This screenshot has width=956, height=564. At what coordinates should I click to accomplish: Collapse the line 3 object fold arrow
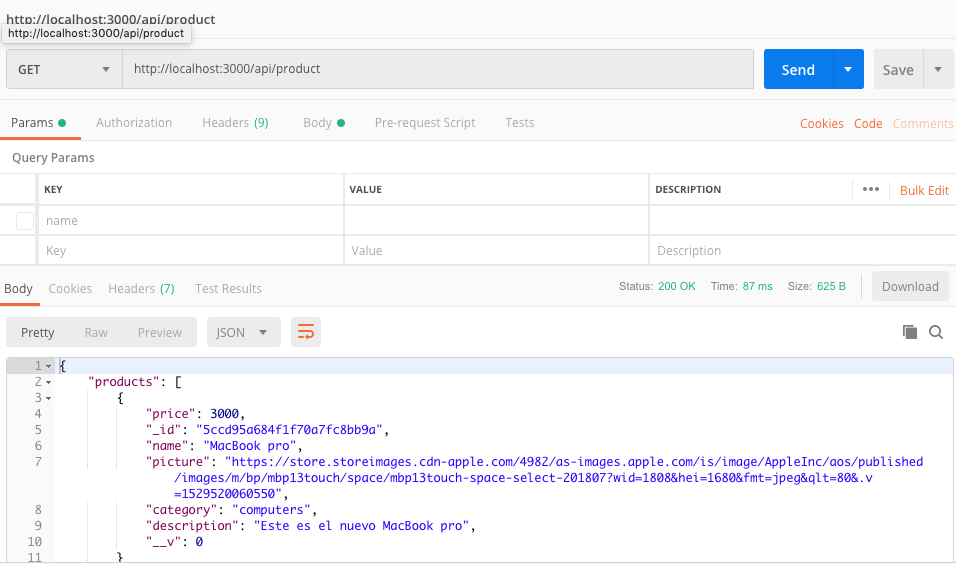pos(48,398)
